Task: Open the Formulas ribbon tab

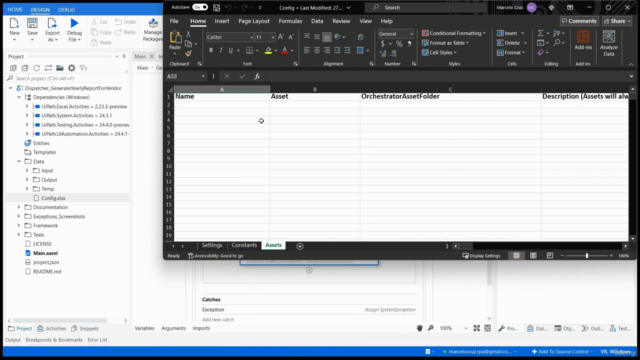Action: click(290, 21)
